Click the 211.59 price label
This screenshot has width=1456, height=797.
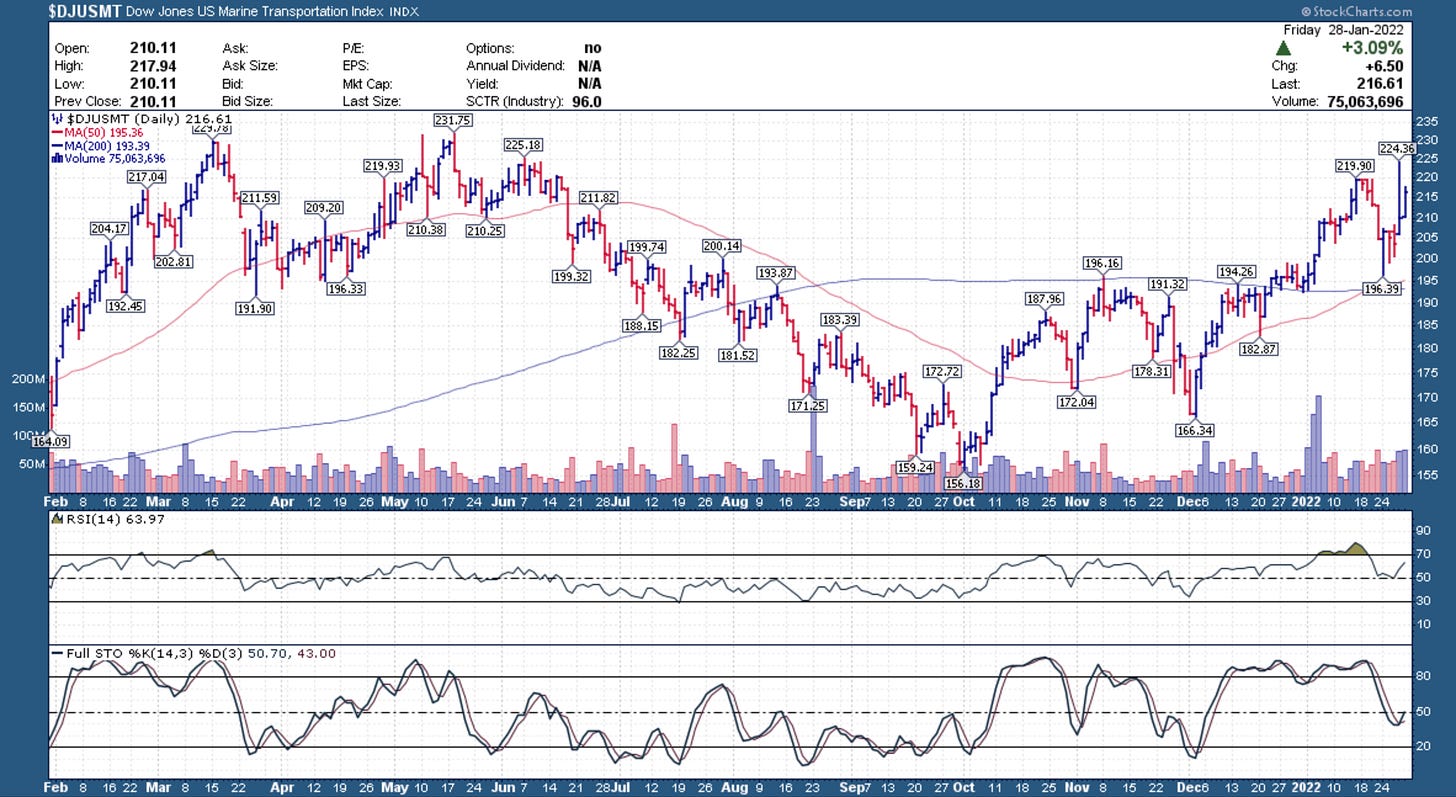259,199
